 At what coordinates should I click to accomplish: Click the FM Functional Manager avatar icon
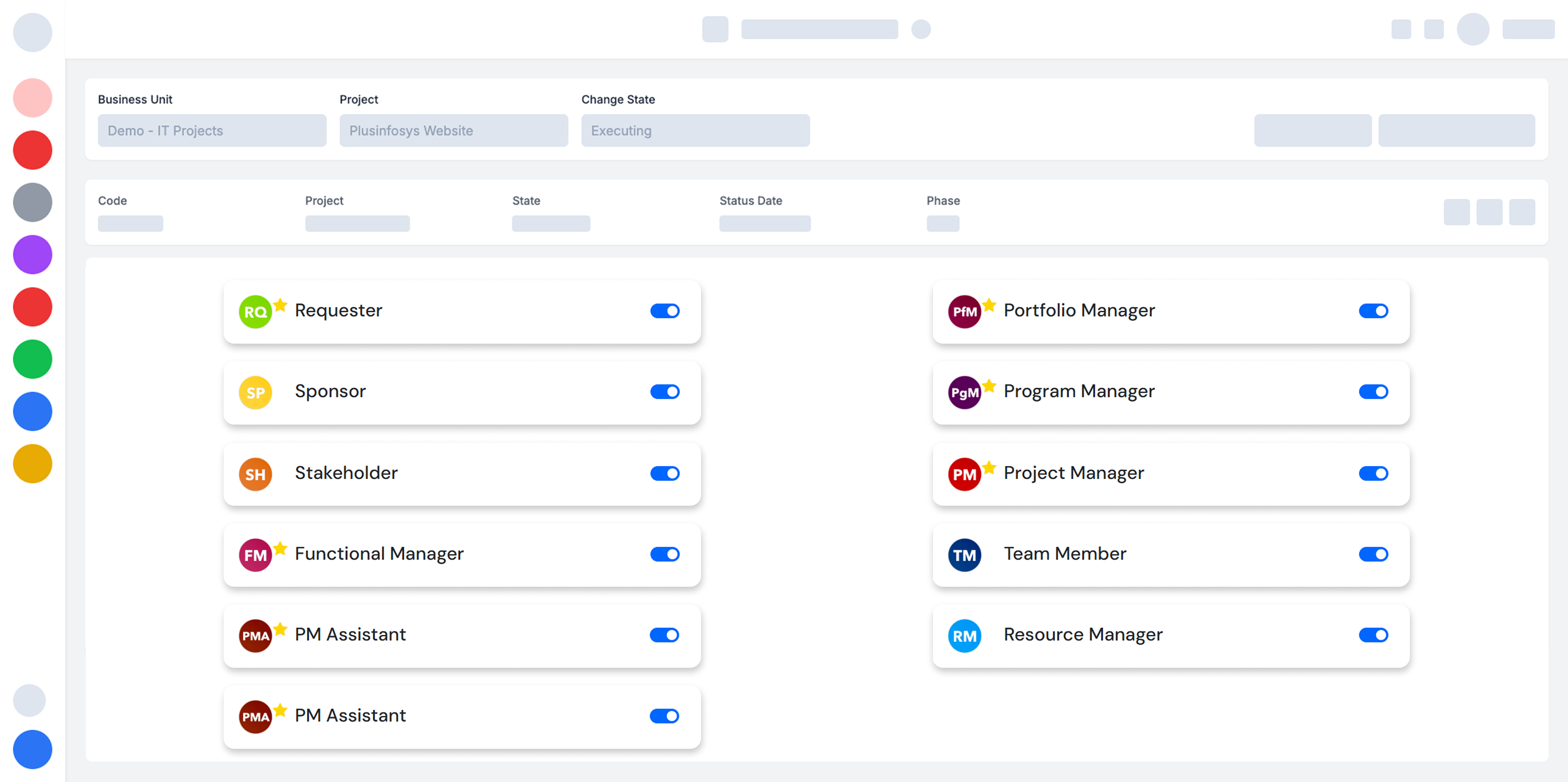[255, 555]
